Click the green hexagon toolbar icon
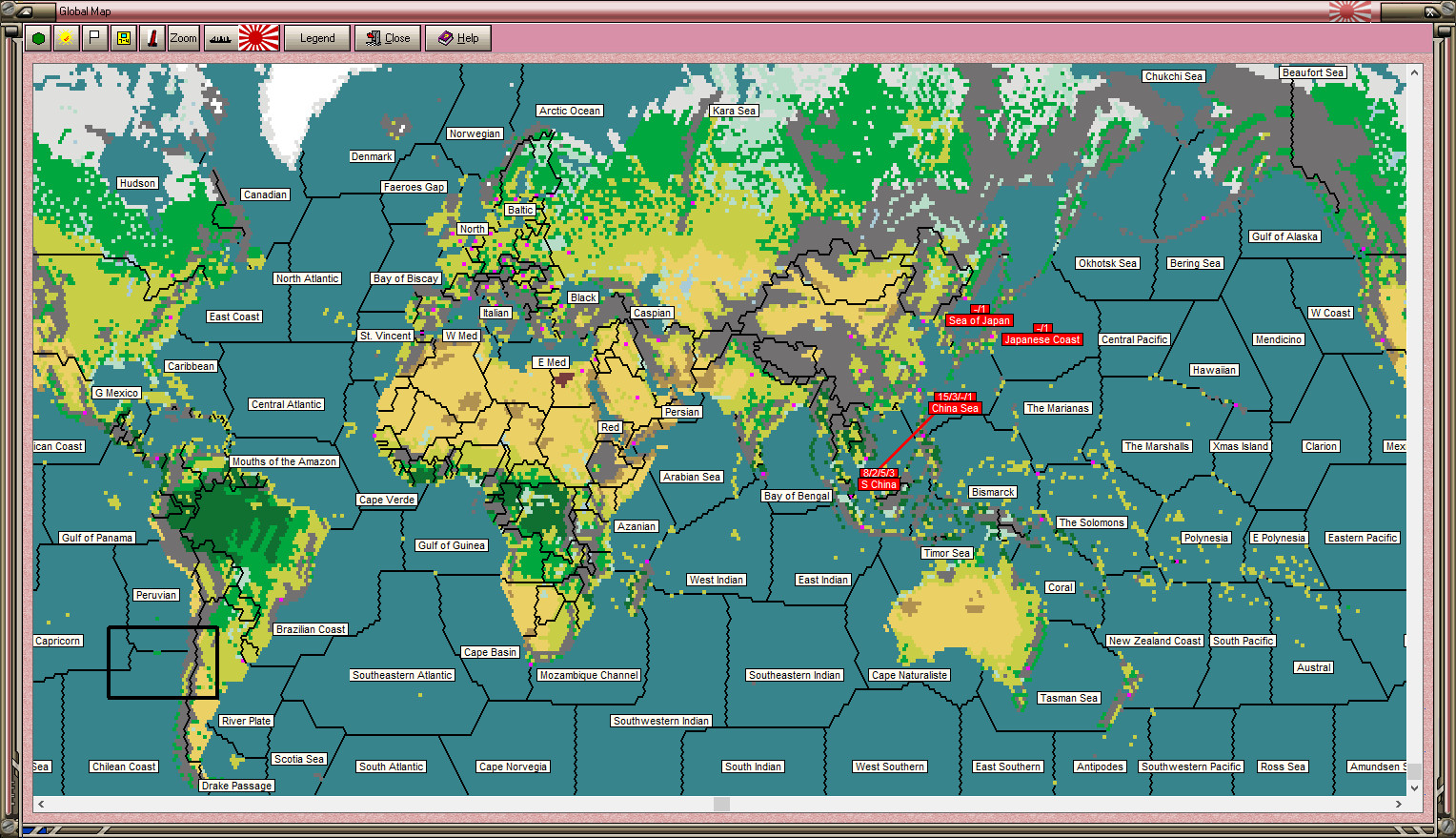The height and width of the screenshot is (838, 1456). pyautogui.click(x=38, y=38)
